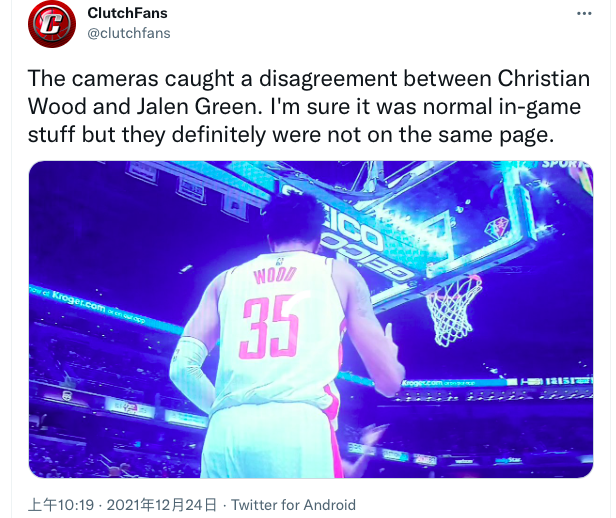
Task: Click the Twitter for Android source link
Action: 293,505
